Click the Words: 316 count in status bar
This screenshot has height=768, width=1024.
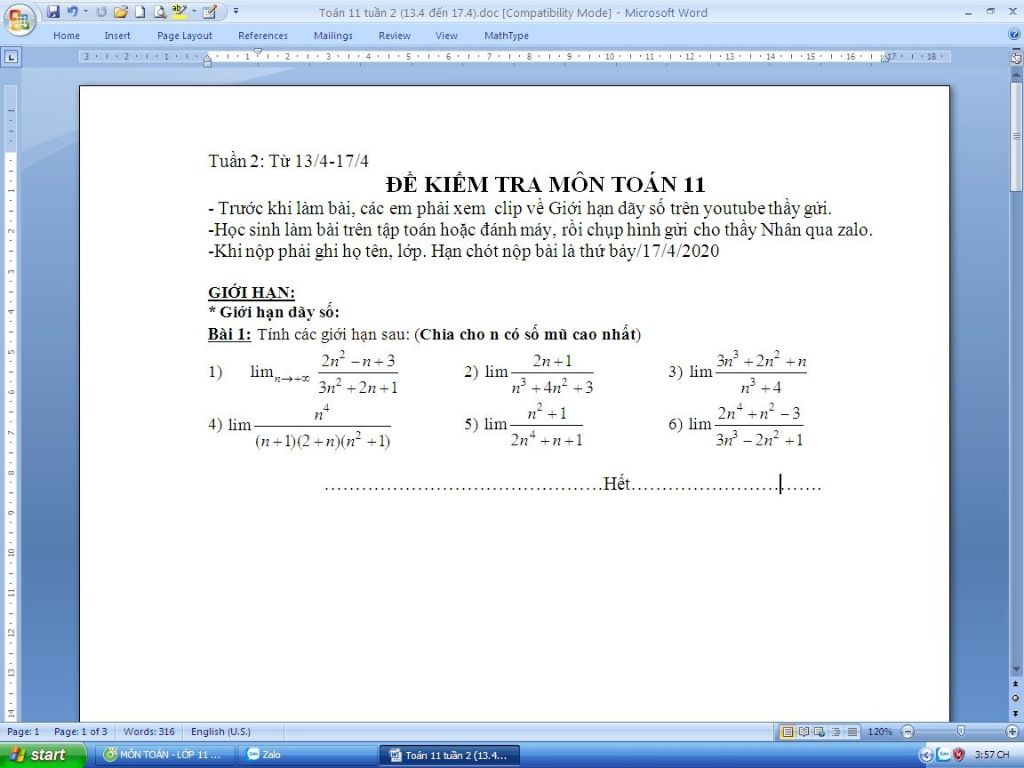149,731
